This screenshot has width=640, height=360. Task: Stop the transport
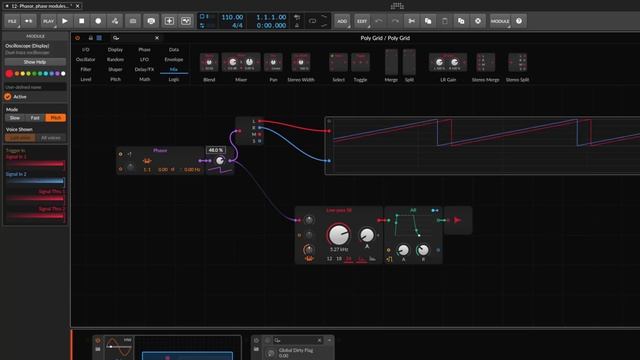pyautogui.click(x=82, y=21)
